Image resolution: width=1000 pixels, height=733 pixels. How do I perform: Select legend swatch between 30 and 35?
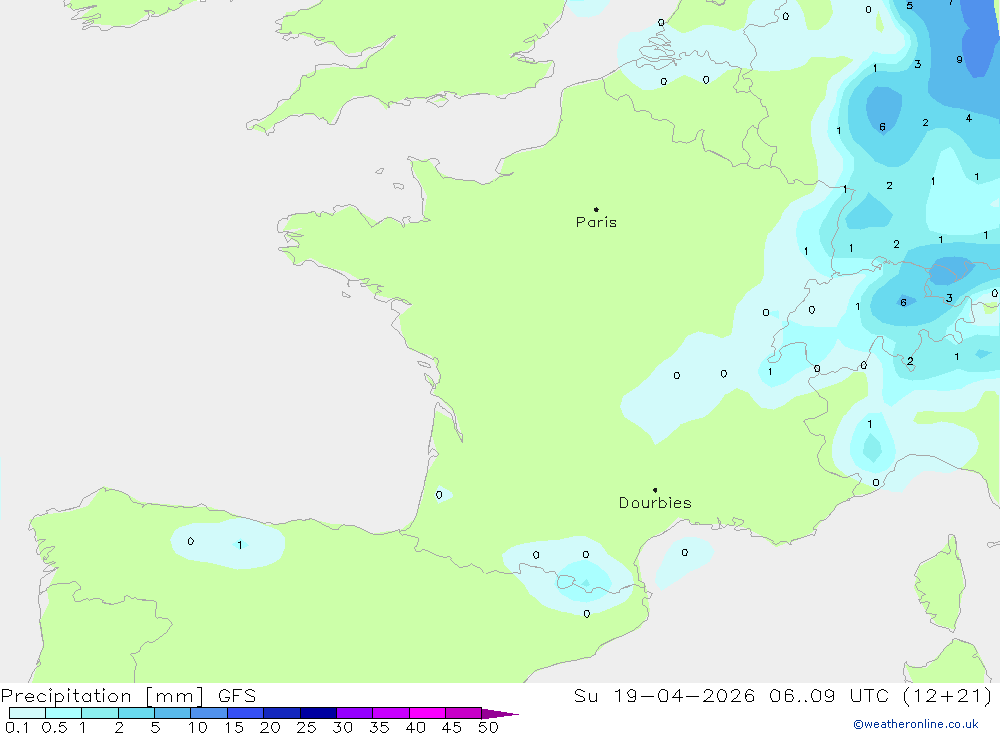click(354, 713)
